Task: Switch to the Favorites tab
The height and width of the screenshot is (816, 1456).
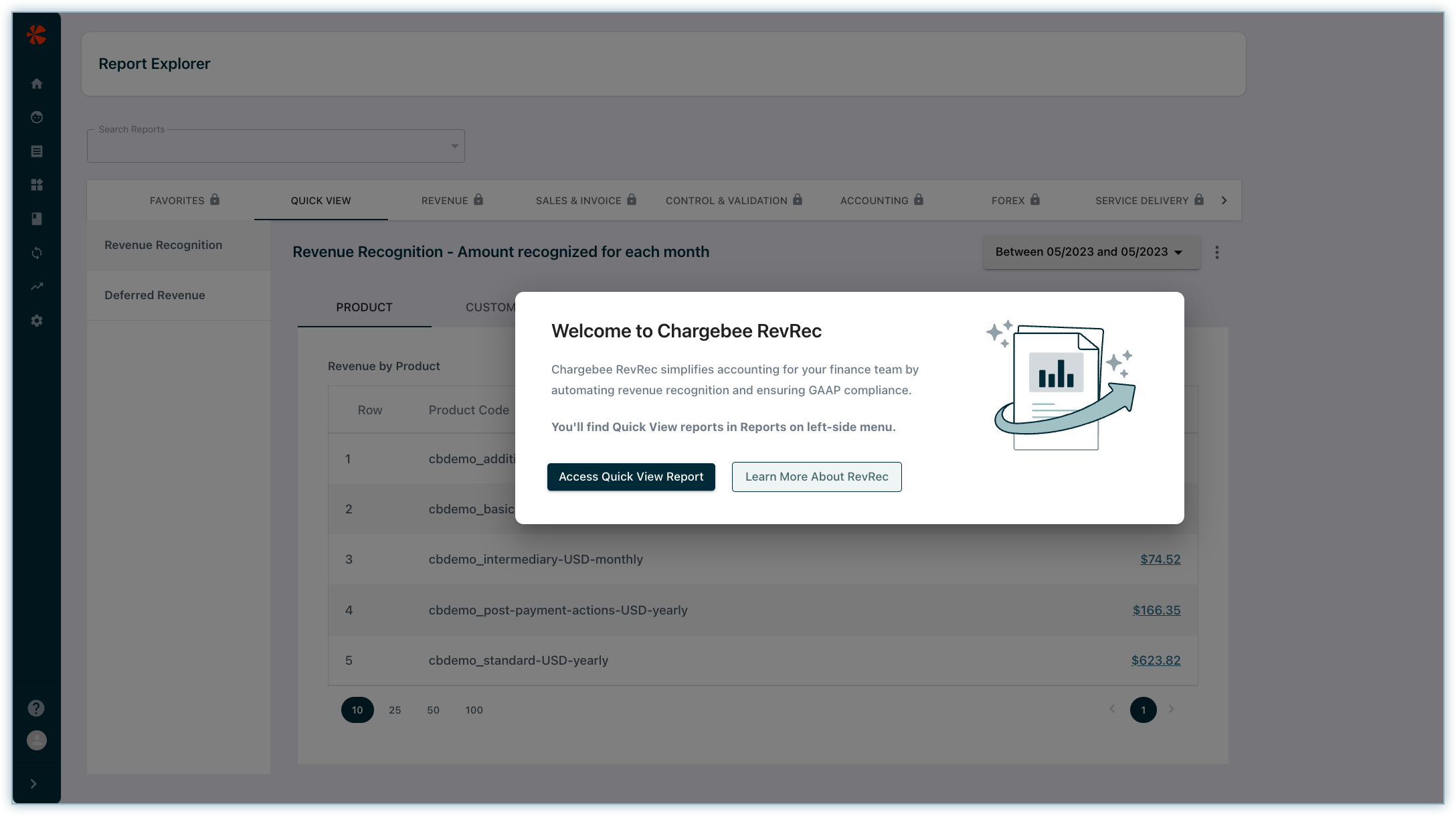Action: pyautogui.click(x=185, y=200)
